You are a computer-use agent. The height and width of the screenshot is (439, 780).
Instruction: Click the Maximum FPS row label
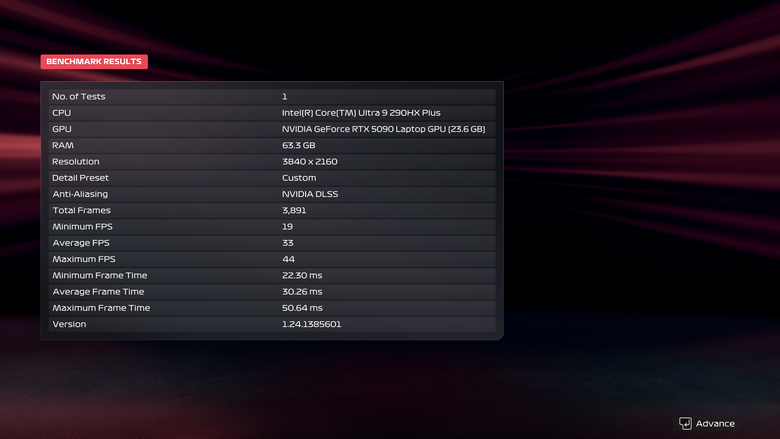(x=84, y=259)
